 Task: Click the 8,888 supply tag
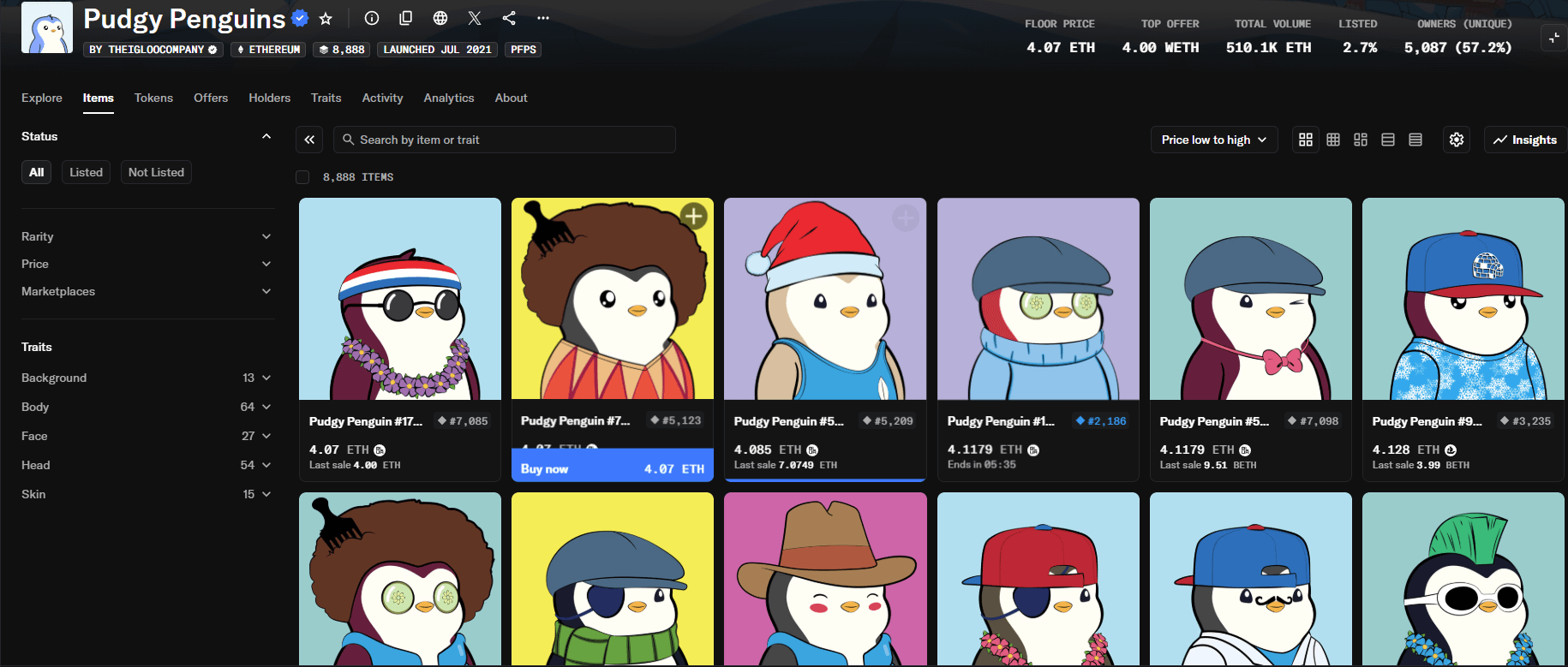(342, 50)
